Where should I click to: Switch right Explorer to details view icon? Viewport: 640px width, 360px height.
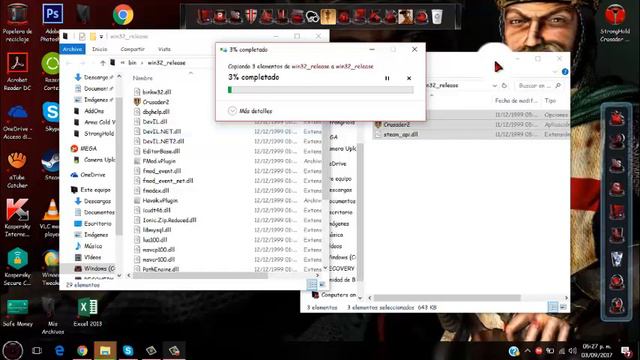[553, 307]
